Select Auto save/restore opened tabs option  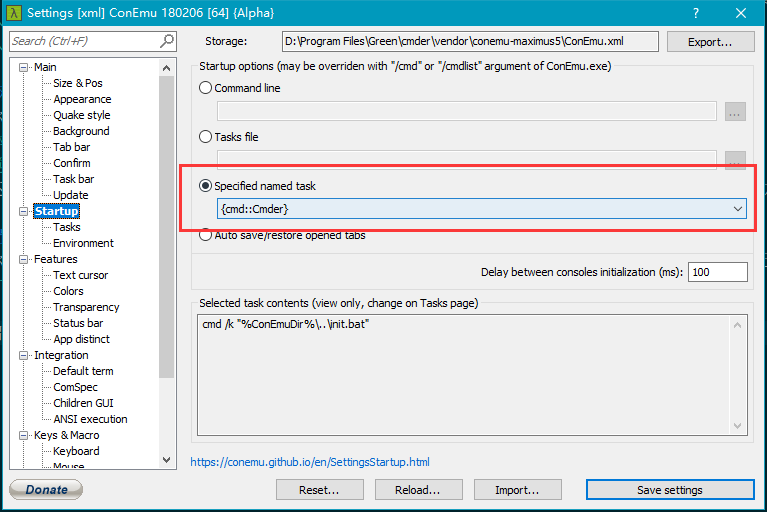205,235
